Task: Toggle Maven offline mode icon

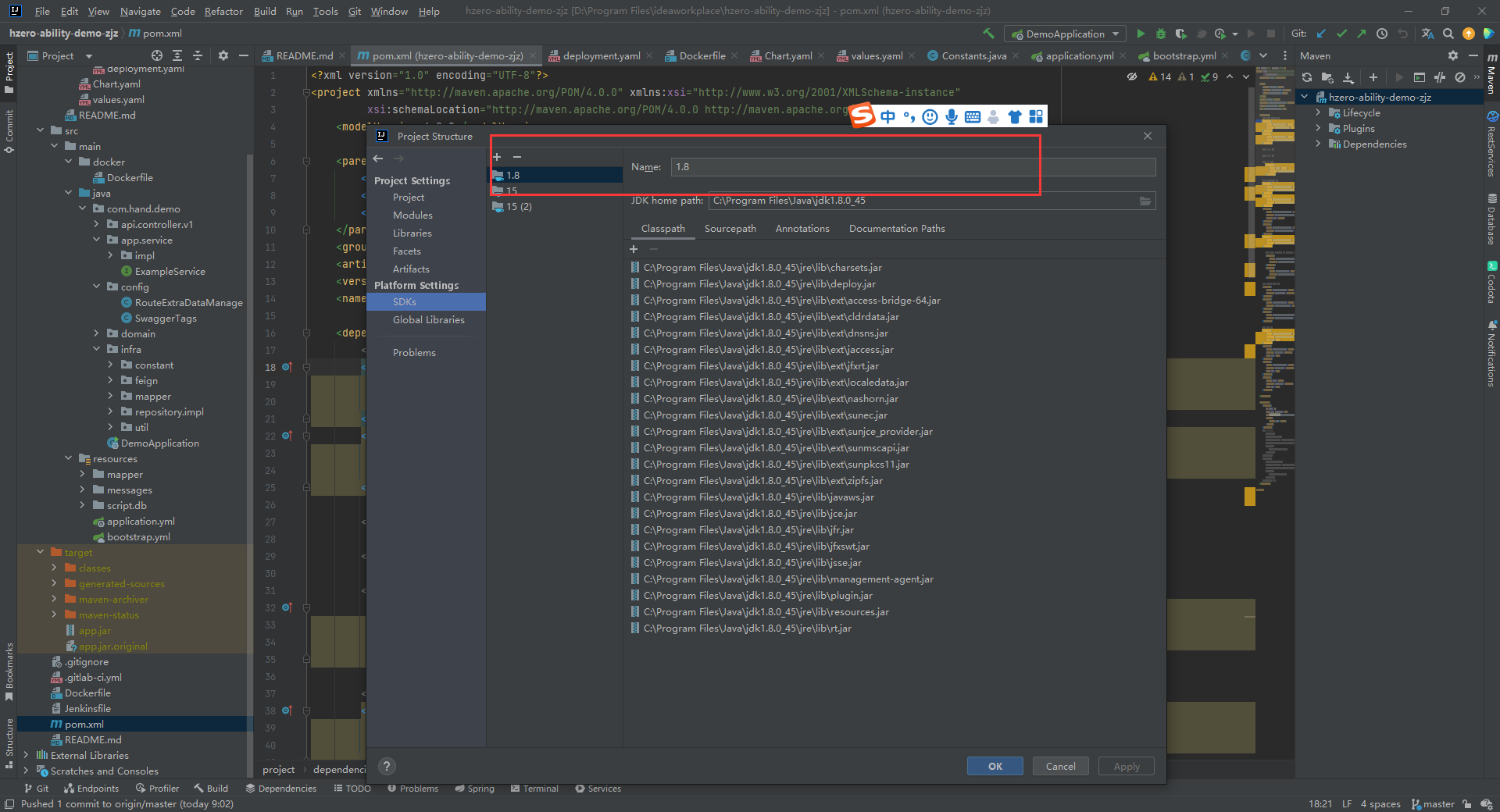Action: click(1440, 77)
